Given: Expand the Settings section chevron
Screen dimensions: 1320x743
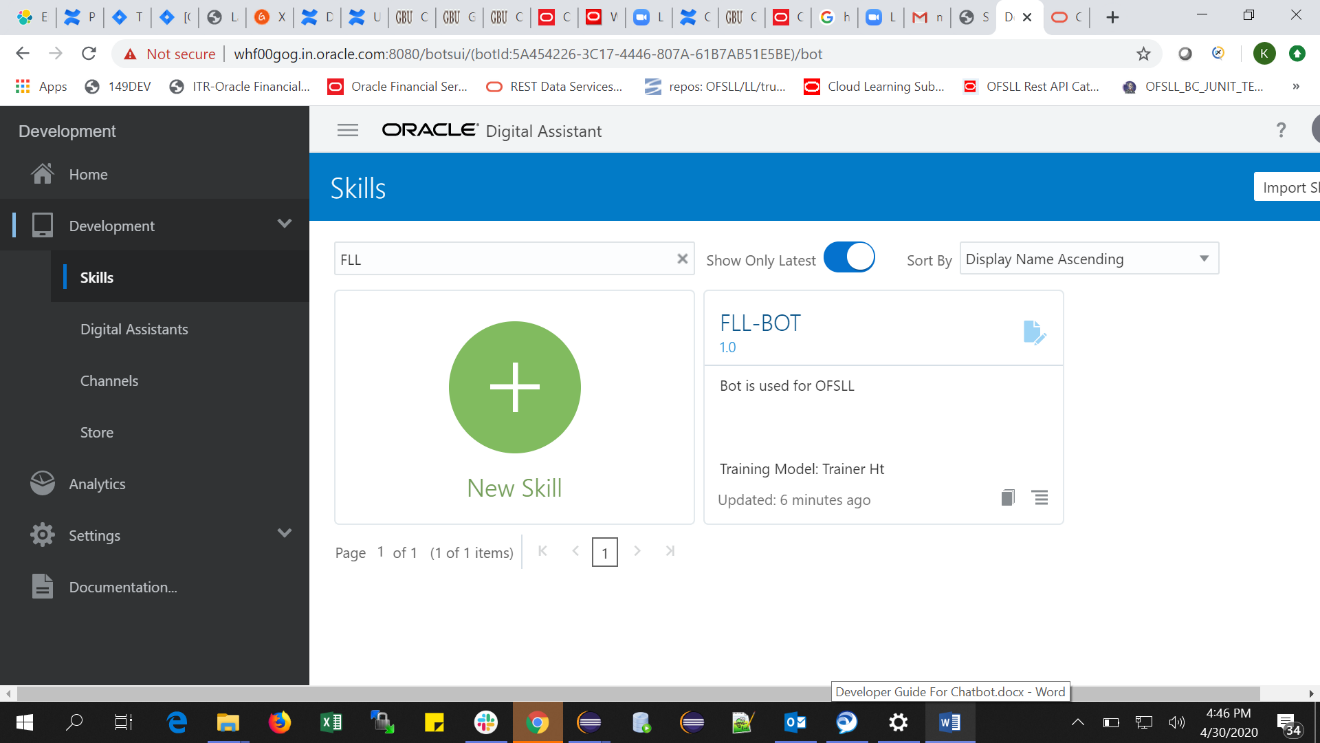Looking at the screenshot, I should (x=284, y=534).
